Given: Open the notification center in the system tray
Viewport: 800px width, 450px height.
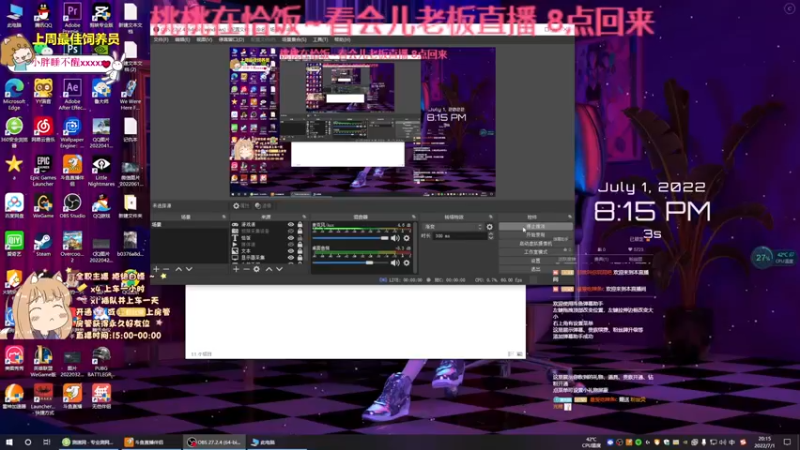Looking at the screenshot, I should [788, 442].
